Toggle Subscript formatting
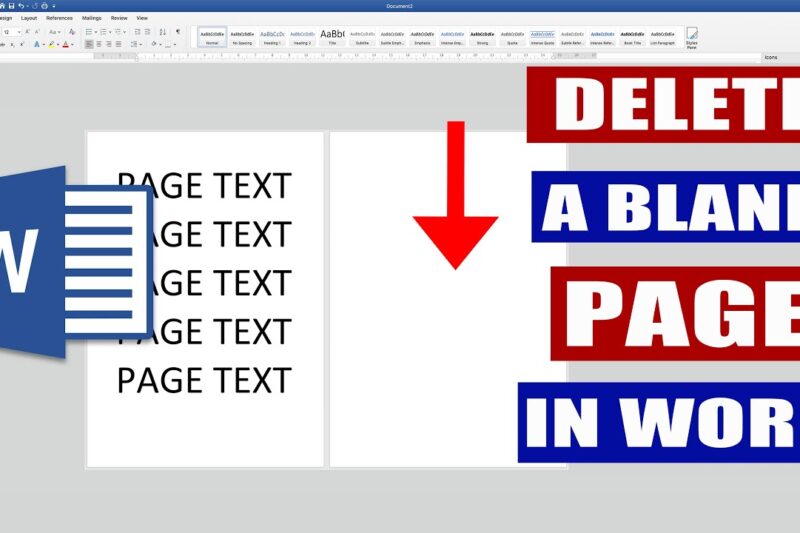 point(12,45)
